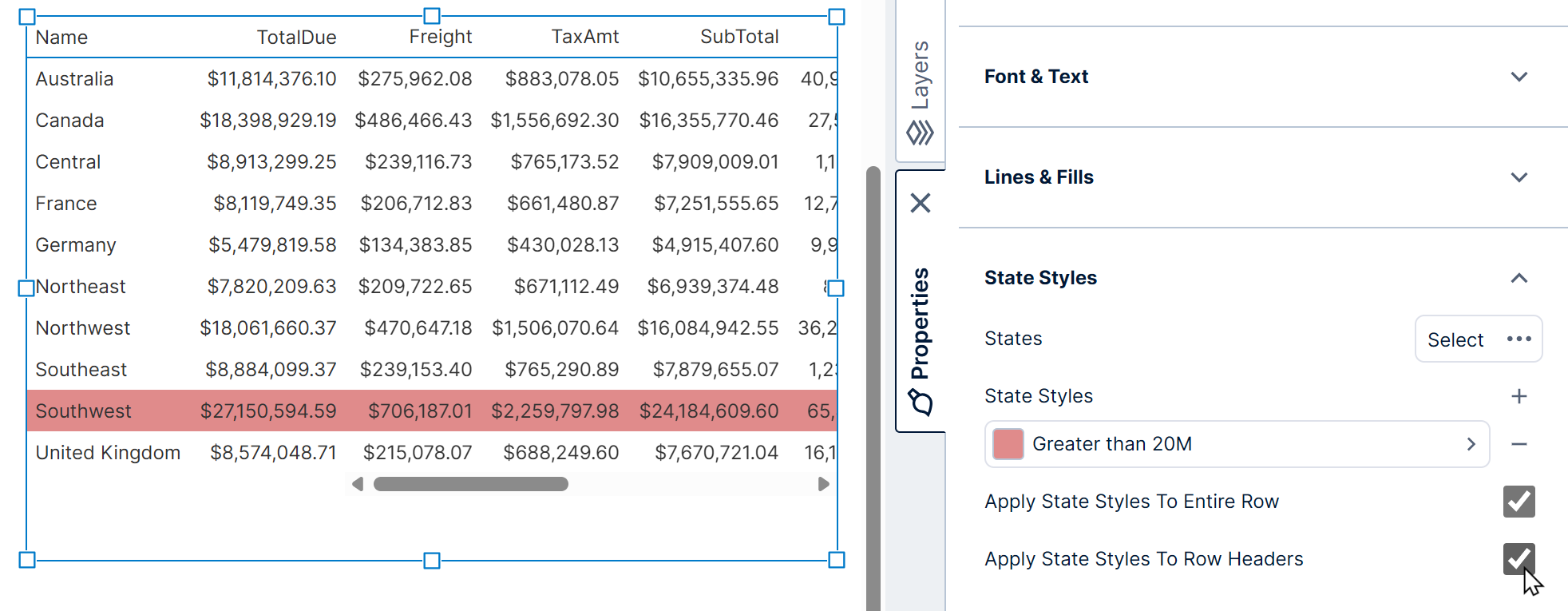Click the Select states button
This screenshot has width=1568, height=611.
click(x=1455, y=339)
